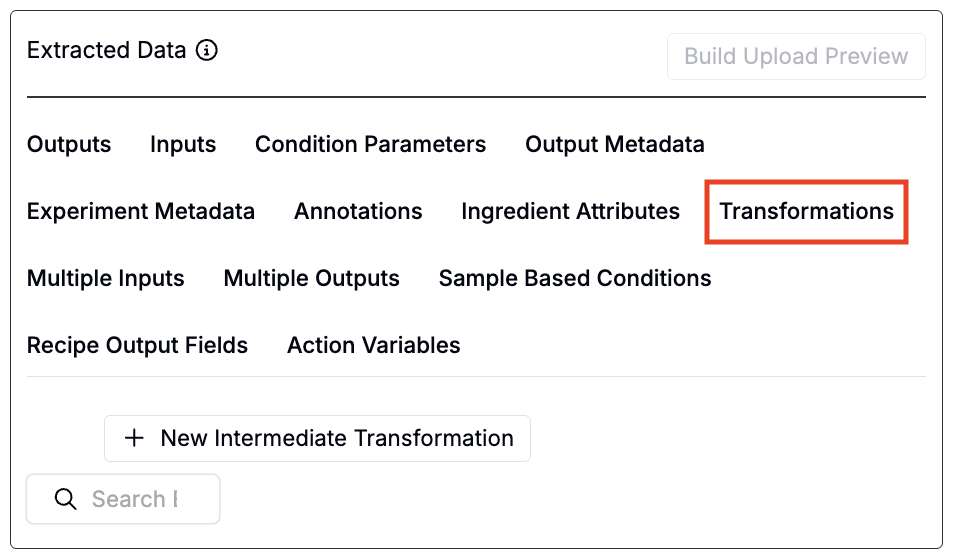954x560 pixels.
Task: Switch to the Outputs tab
Action: (69, 144)
